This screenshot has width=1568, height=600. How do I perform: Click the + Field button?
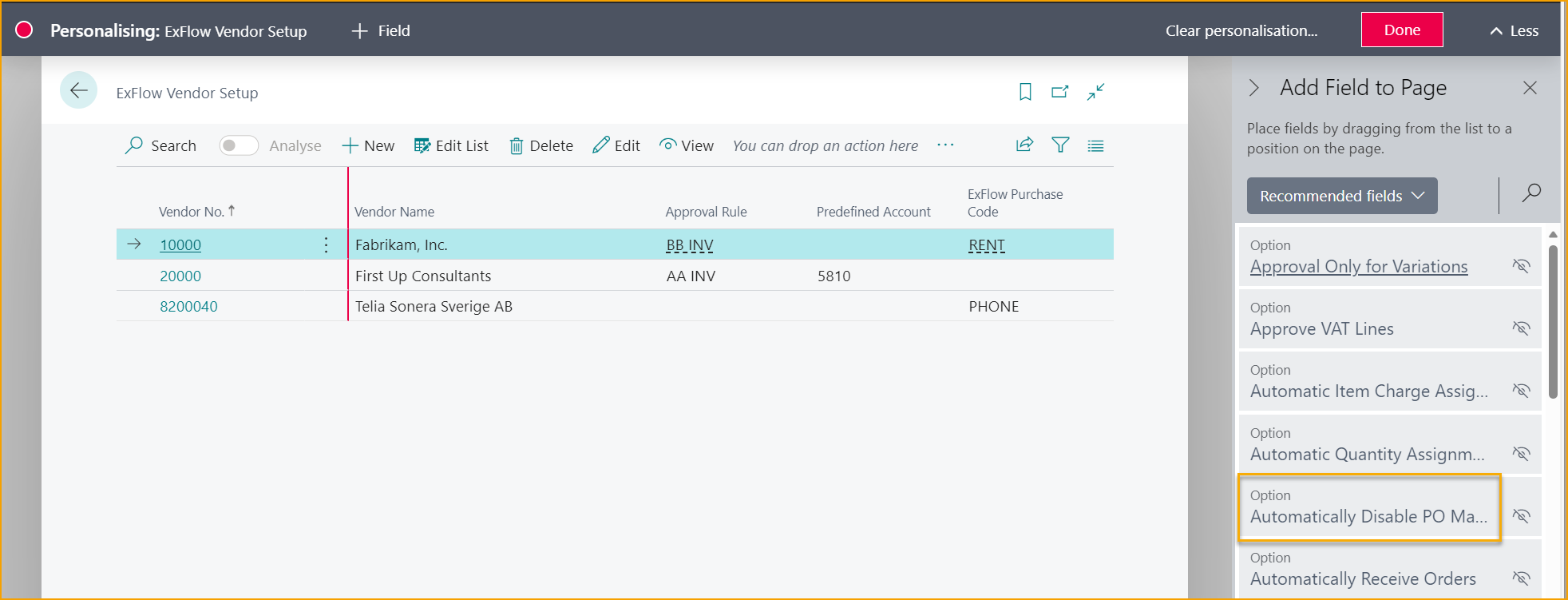tap(381, 30)
